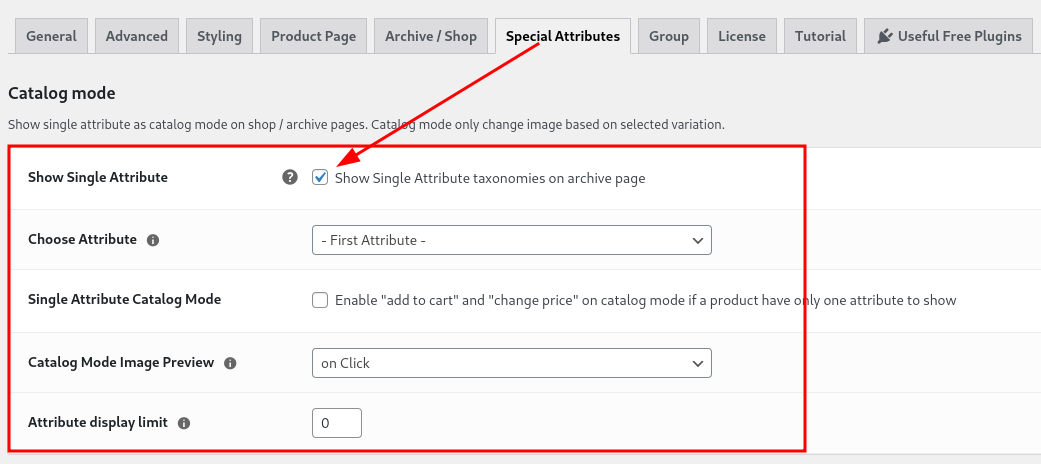Open the Catalog Mode Image Preview dropdown

(x=511, y=363)
